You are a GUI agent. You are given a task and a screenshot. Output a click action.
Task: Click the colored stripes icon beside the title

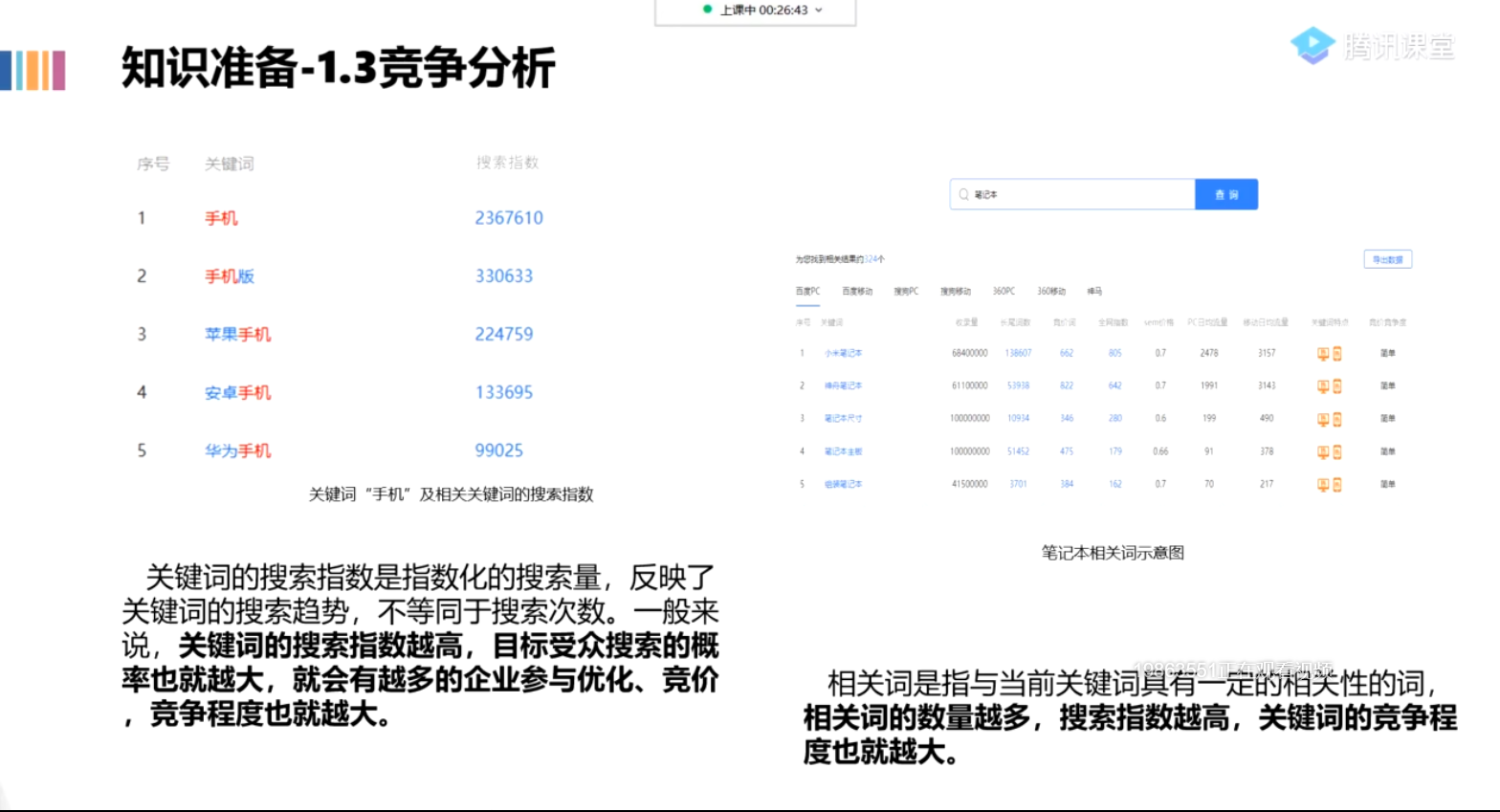pyautogui.click(x=33, y=71)
